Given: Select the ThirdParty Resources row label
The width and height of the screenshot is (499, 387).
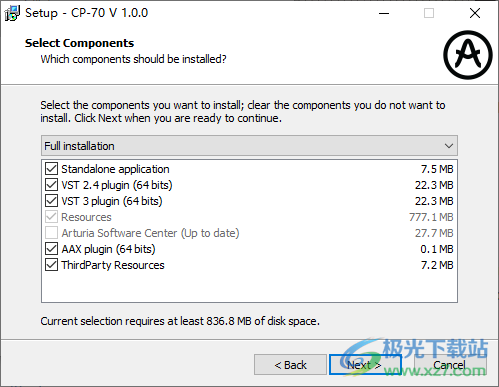Looking at the screenshot, I should pyautogui.click(x=113, y=265).
